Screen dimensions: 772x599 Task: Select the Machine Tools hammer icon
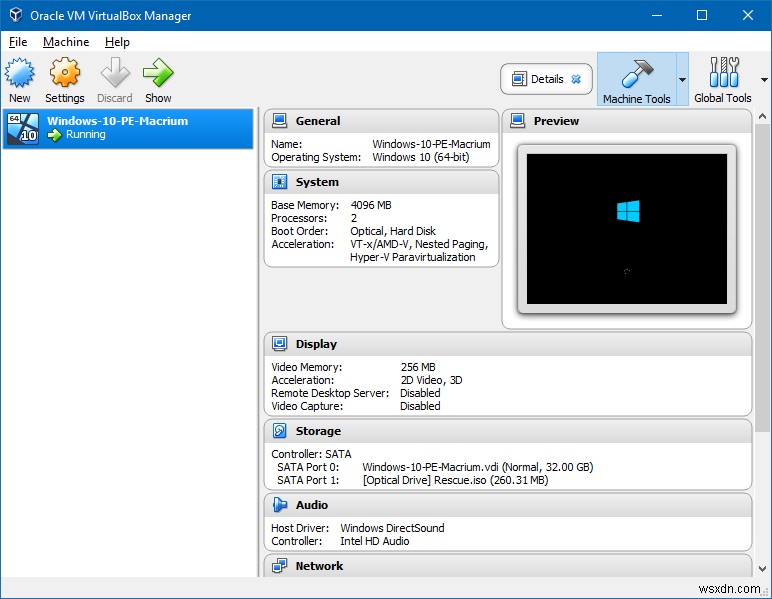pyautogui.click(x=637, y=73)
